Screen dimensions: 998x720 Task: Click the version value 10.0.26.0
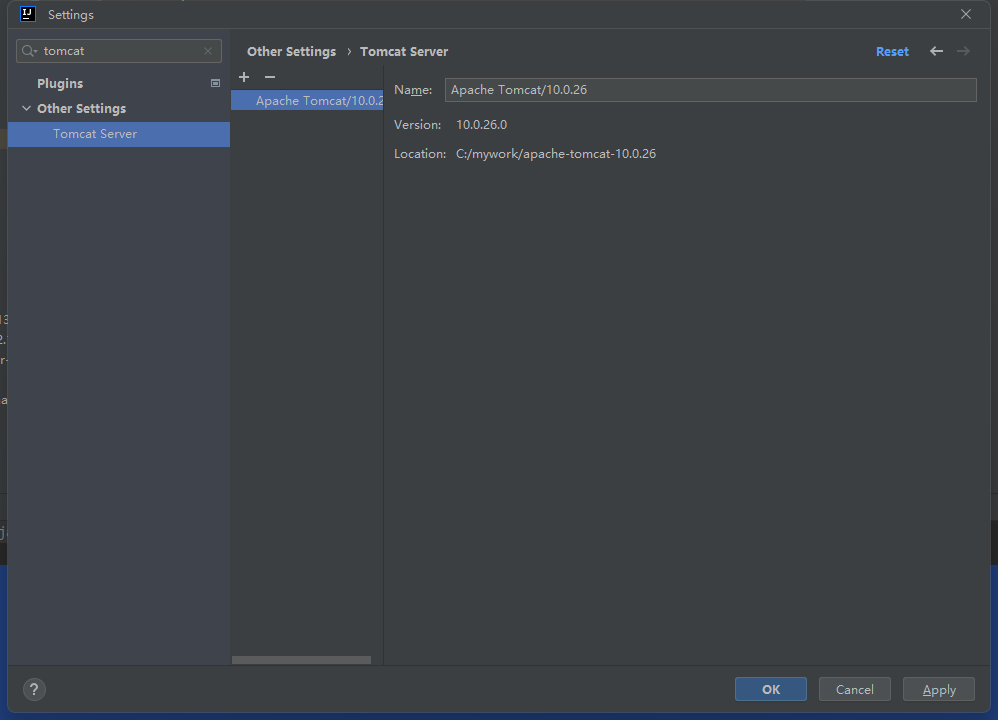point(482,125)
